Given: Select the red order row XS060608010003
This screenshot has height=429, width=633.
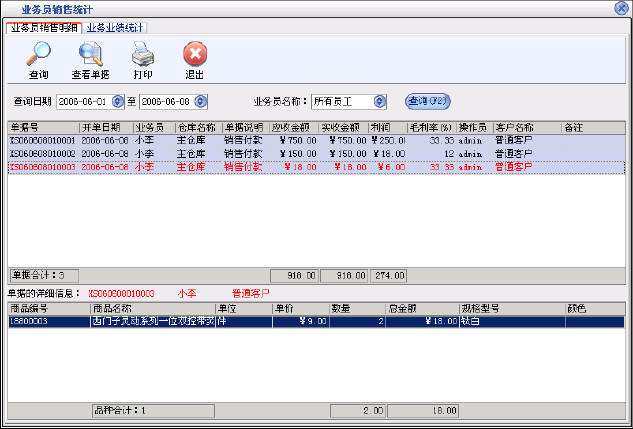Looking at the screenshot, I should pyautogui.click(x=42, y=167).
